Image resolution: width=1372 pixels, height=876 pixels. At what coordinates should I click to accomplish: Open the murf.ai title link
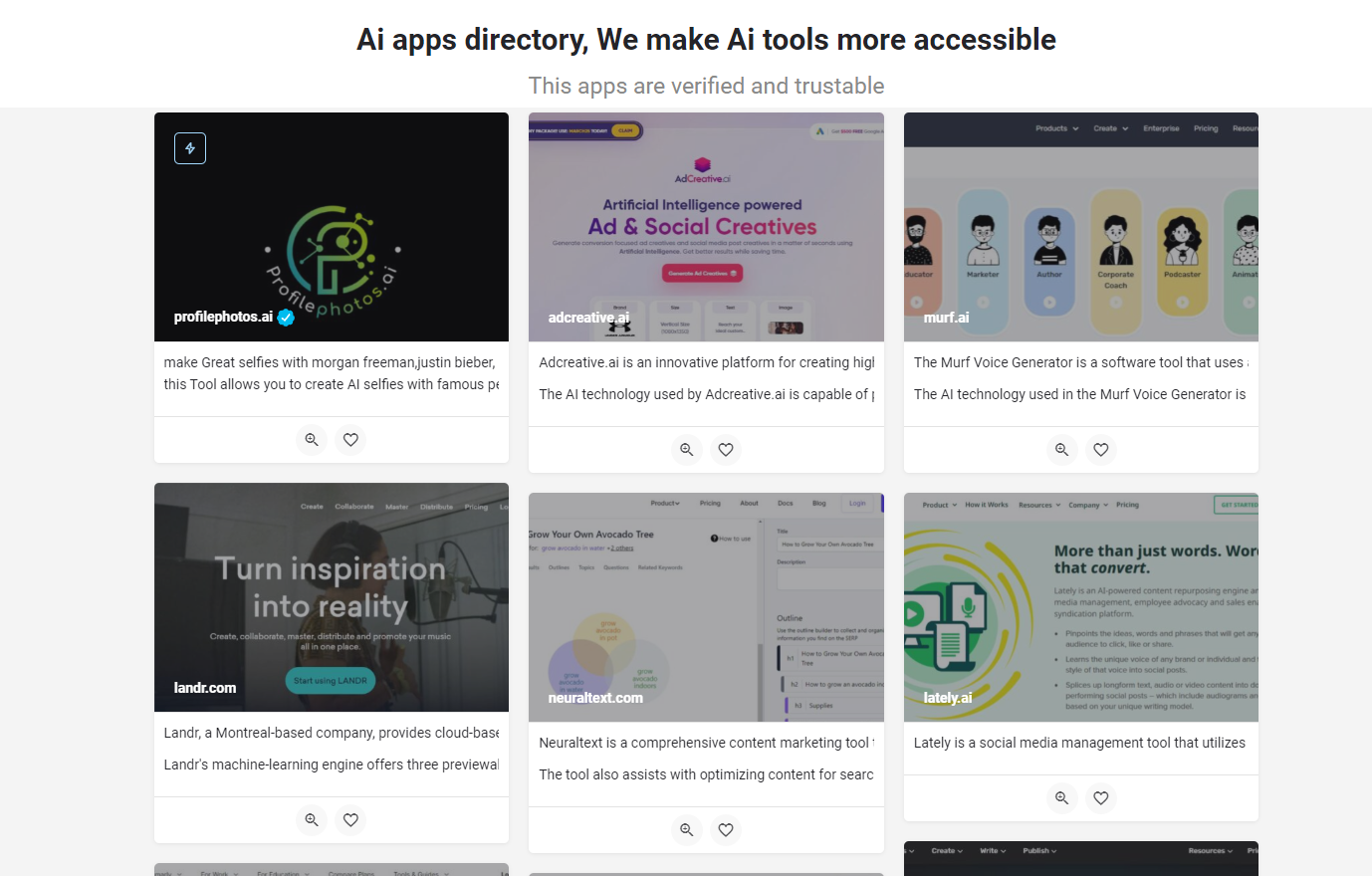(946, 318)
